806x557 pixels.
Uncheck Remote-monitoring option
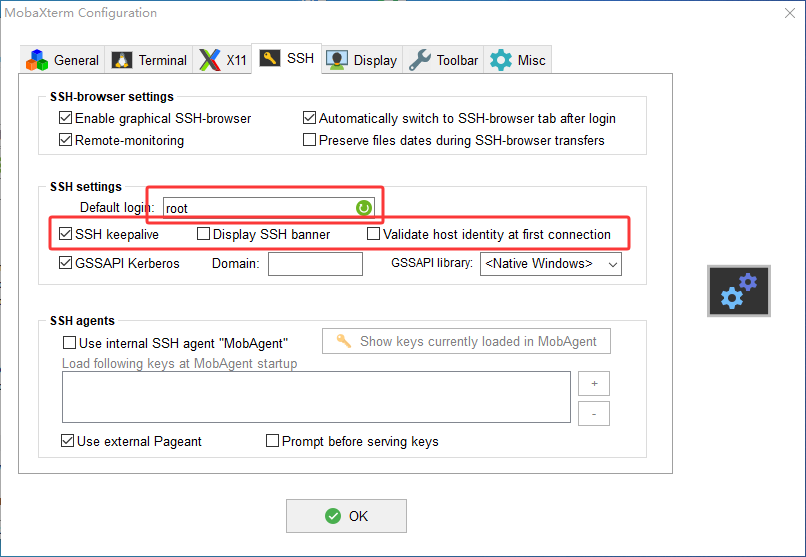[x=65, y=140]
